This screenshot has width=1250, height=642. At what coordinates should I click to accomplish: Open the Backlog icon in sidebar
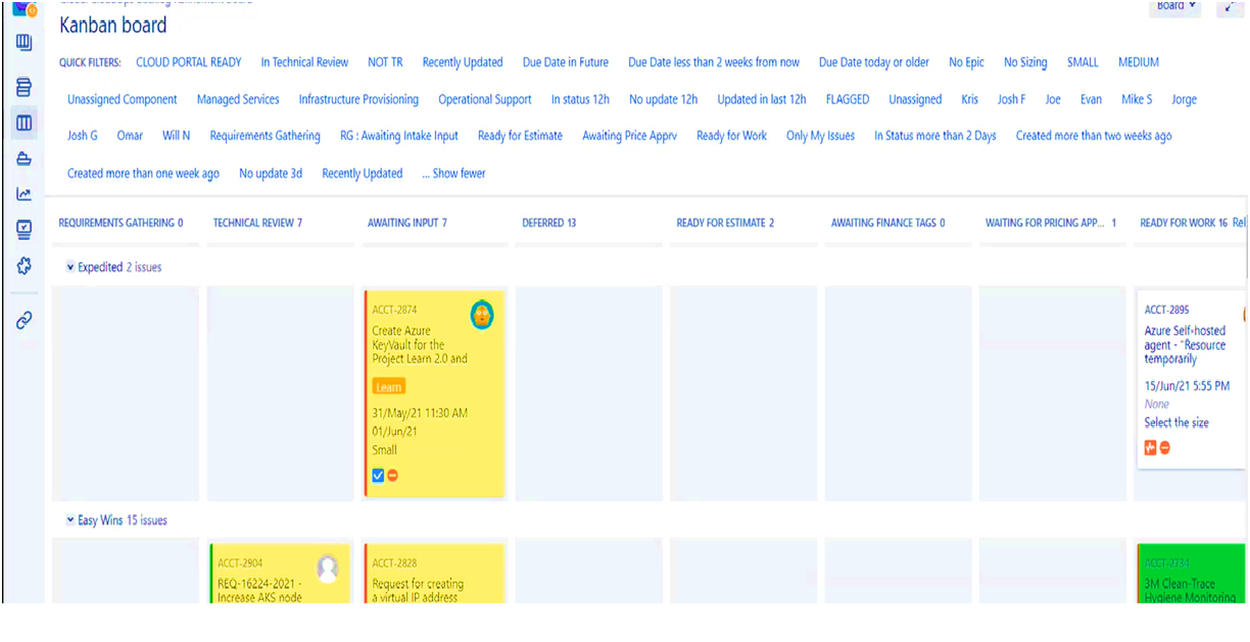[24, 87]
